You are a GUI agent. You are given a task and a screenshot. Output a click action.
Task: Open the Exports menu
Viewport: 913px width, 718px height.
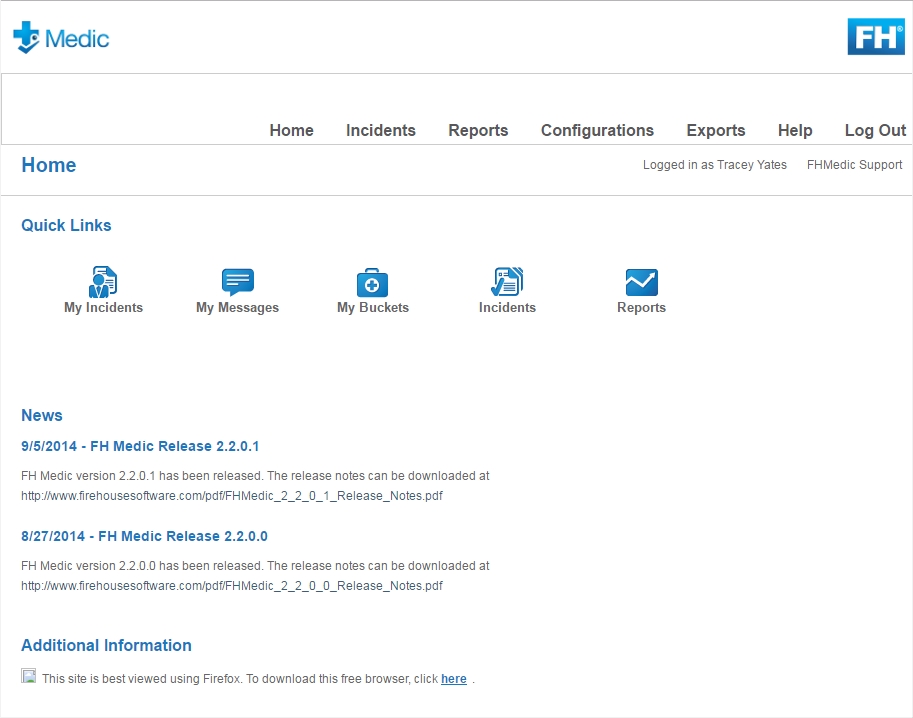click(716, 130)
